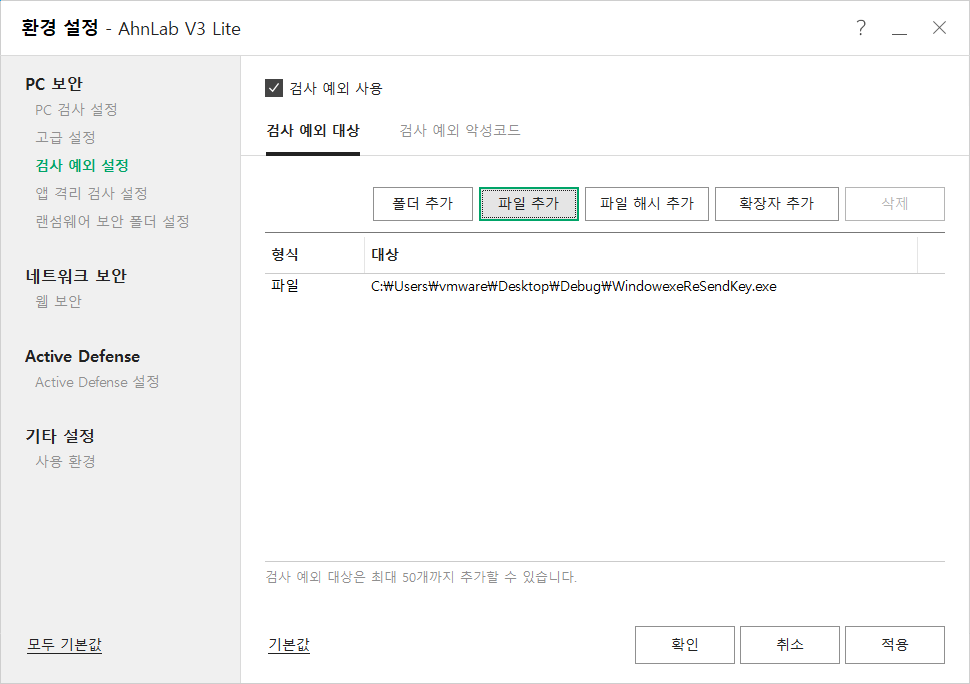Click the 확장자 추가 button
The width and height of the screenshot is (970, 684).
tap(776, 203)
